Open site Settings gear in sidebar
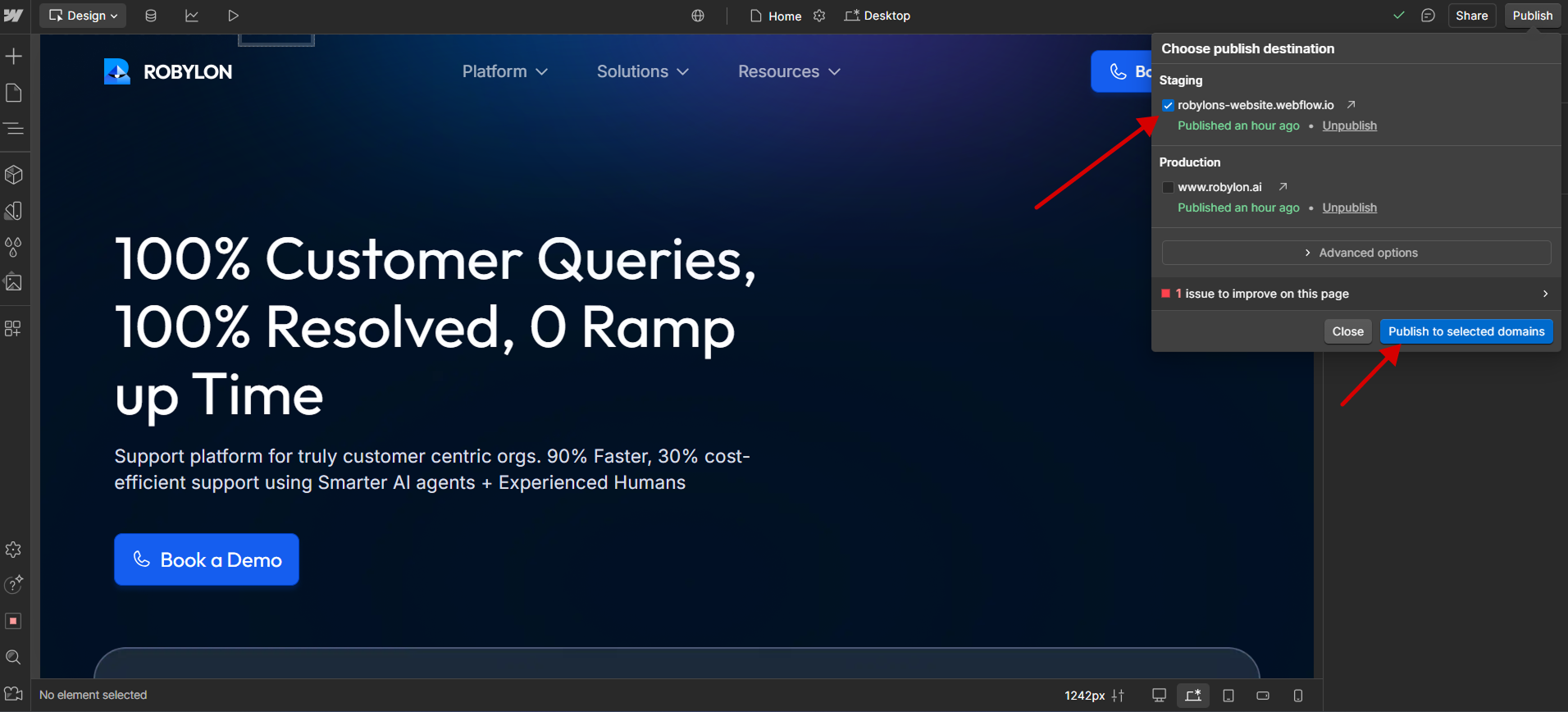This screenshot has width=1568, height=712. (13, 550)
